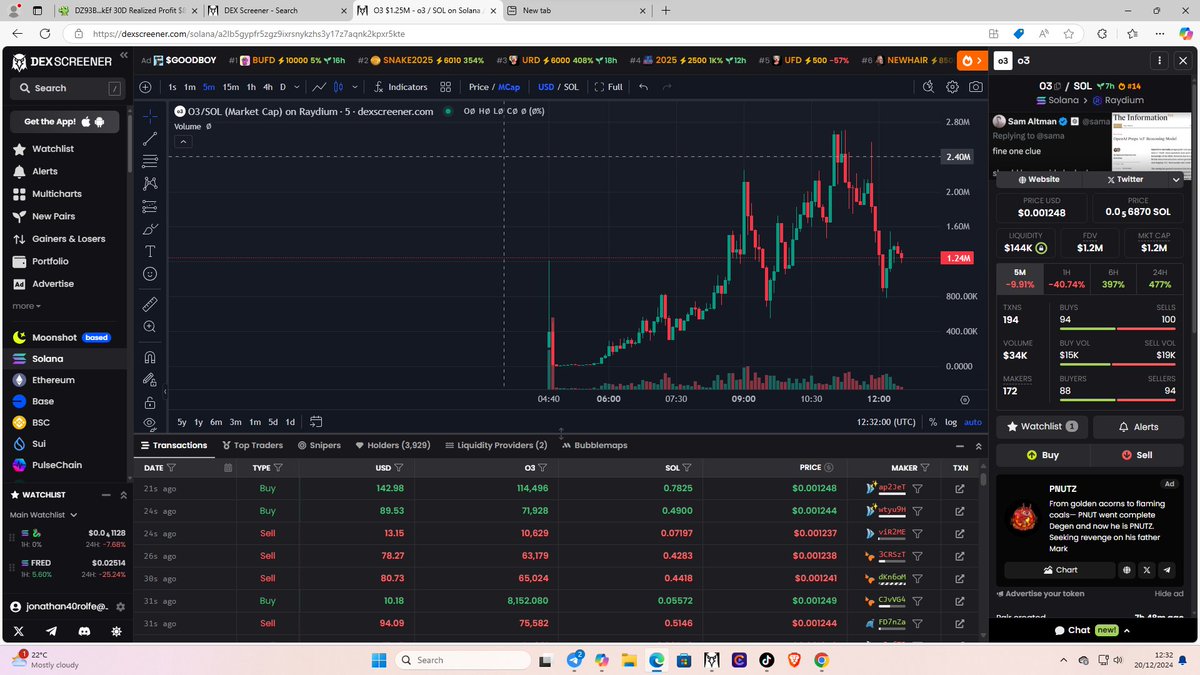Screen dimensions: 1200x675
Task: Open the Telegram link in sidebar footer
Action: coord(52,632)
